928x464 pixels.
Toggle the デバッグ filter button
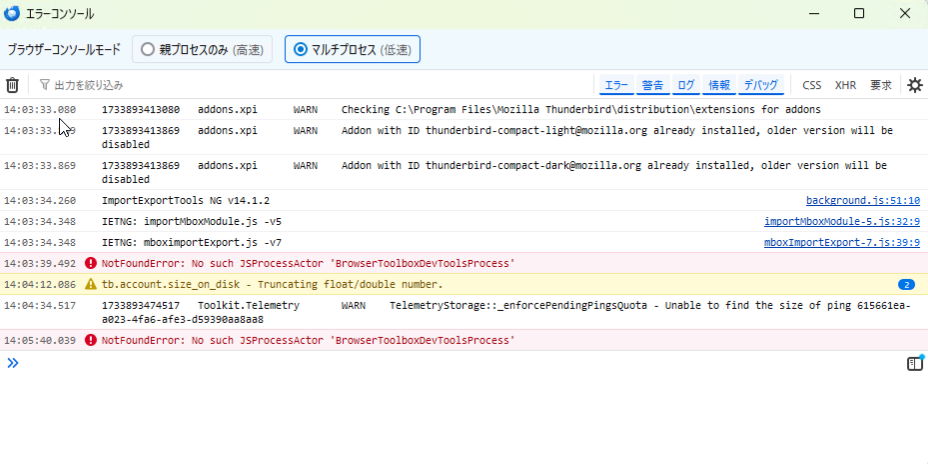pyautogui.click(x=761, y=85)
